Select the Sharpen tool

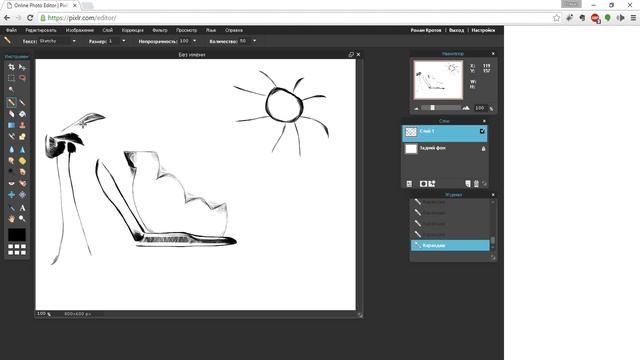(x=22, y=149)
